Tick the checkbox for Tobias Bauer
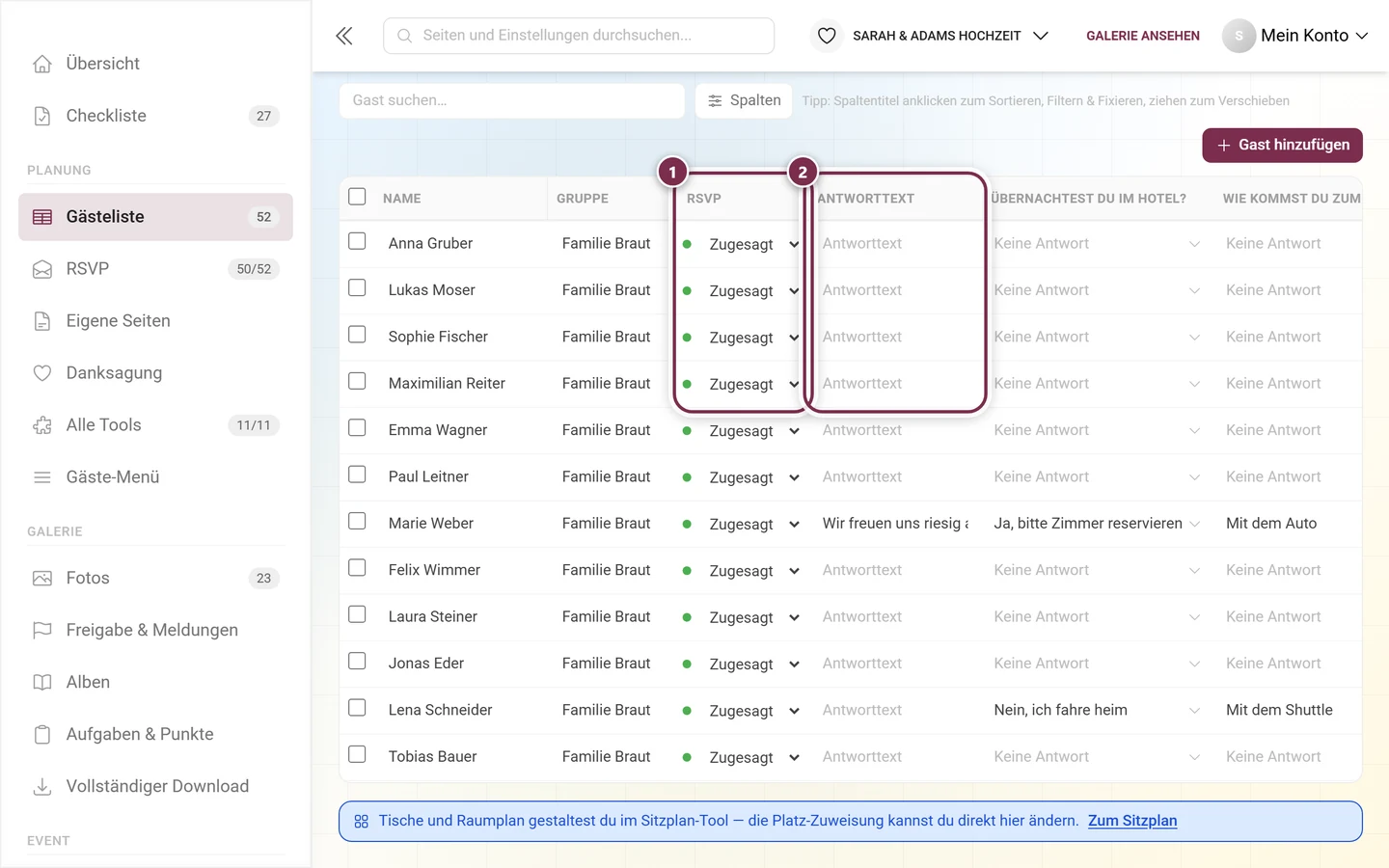The image size is (1389, 868). pyautogui.click(x=357, y=754)
